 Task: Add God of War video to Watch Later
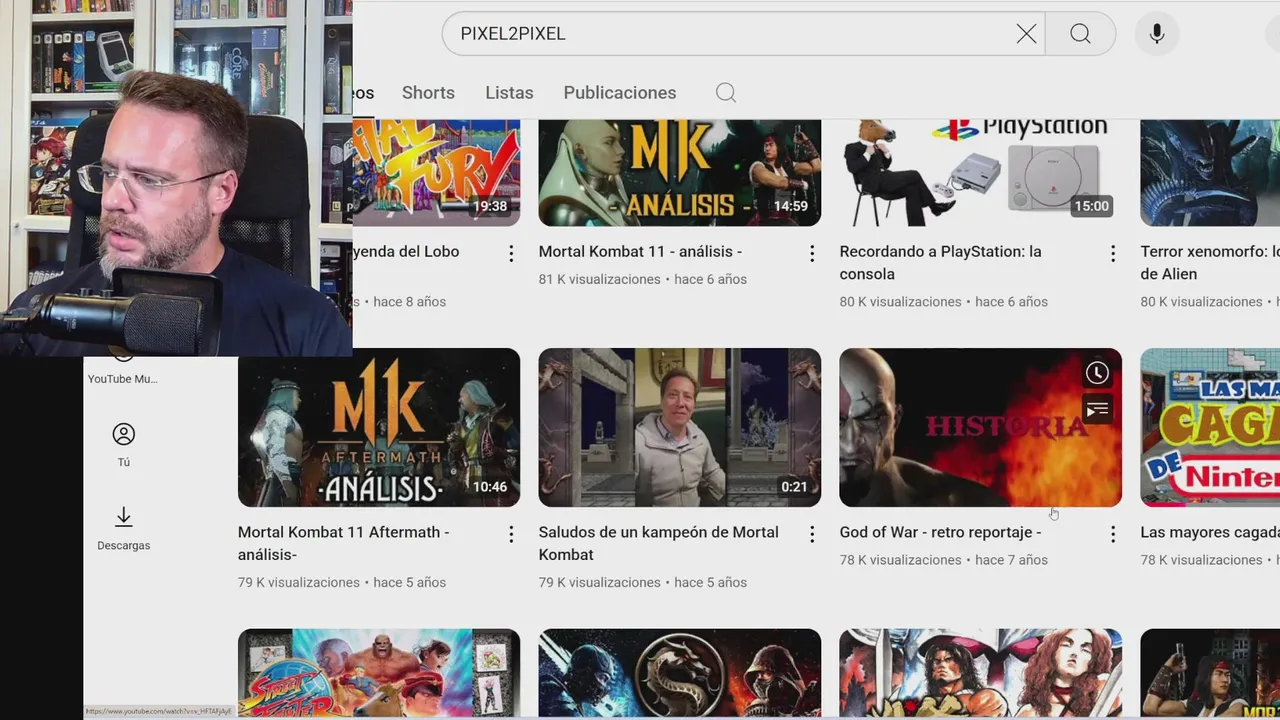point(1097,373)
